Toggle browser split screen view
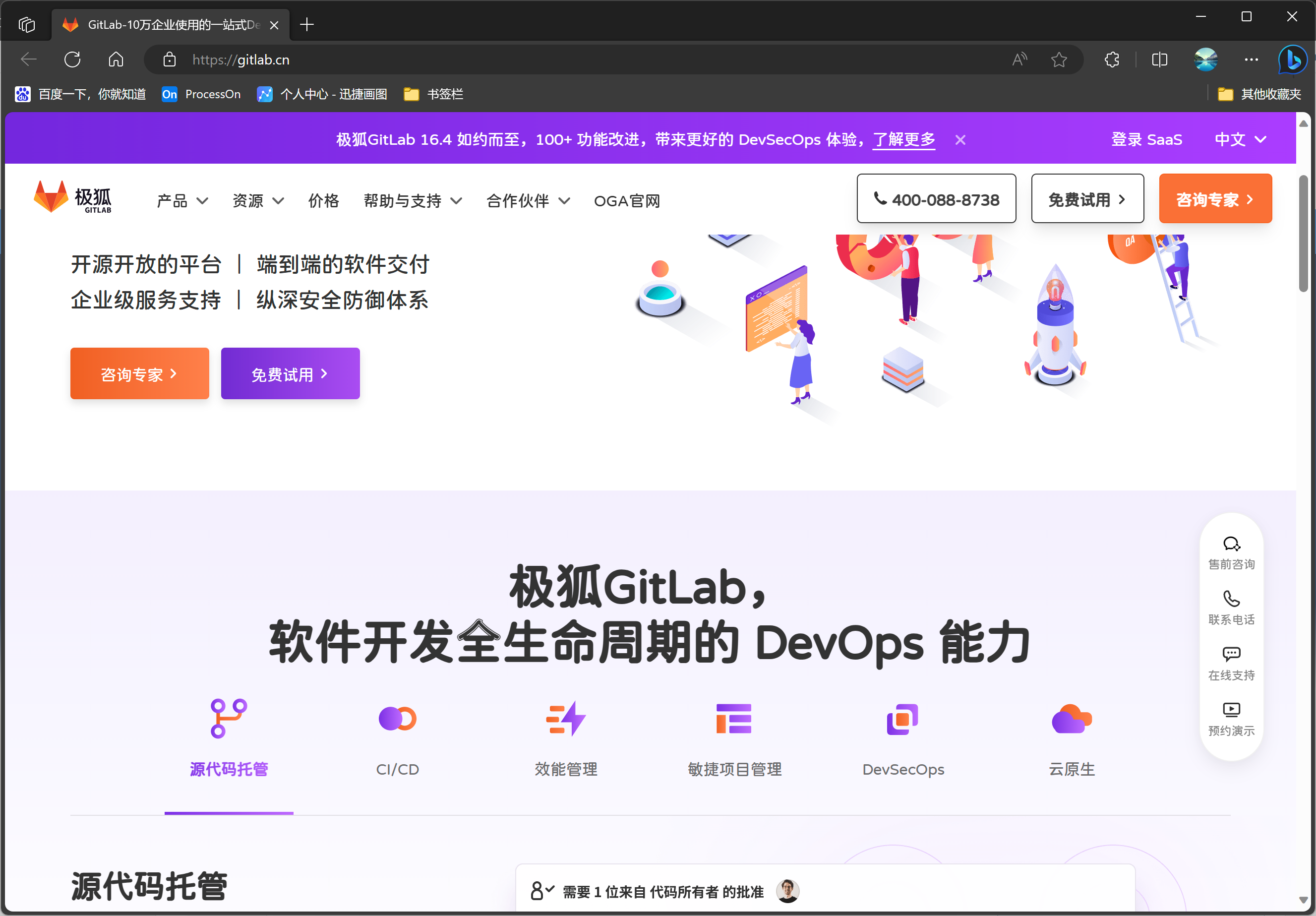 [x=1159, y=60]
